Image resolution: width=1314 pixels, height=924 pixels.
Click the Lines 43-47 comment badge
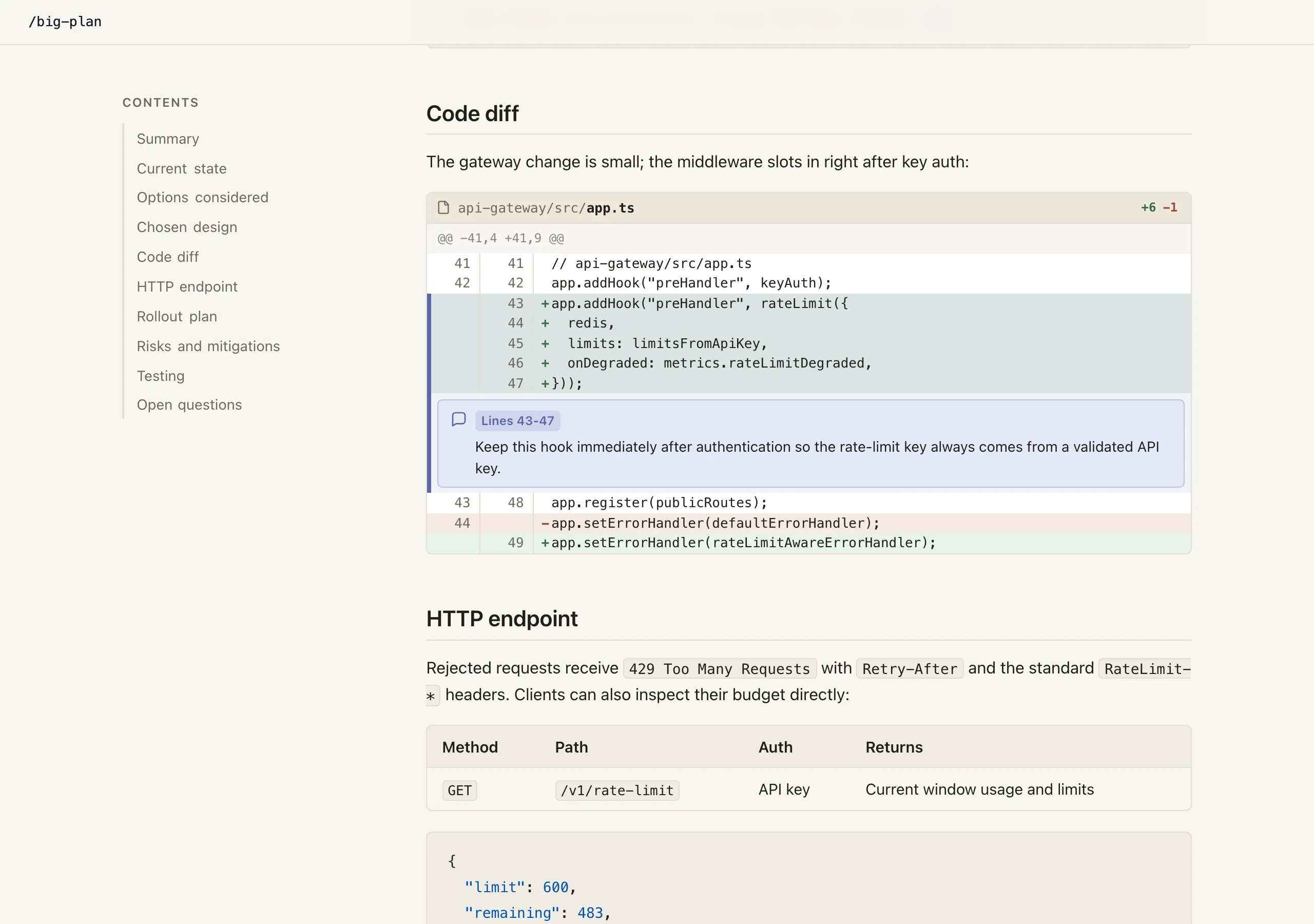[517, 421]
